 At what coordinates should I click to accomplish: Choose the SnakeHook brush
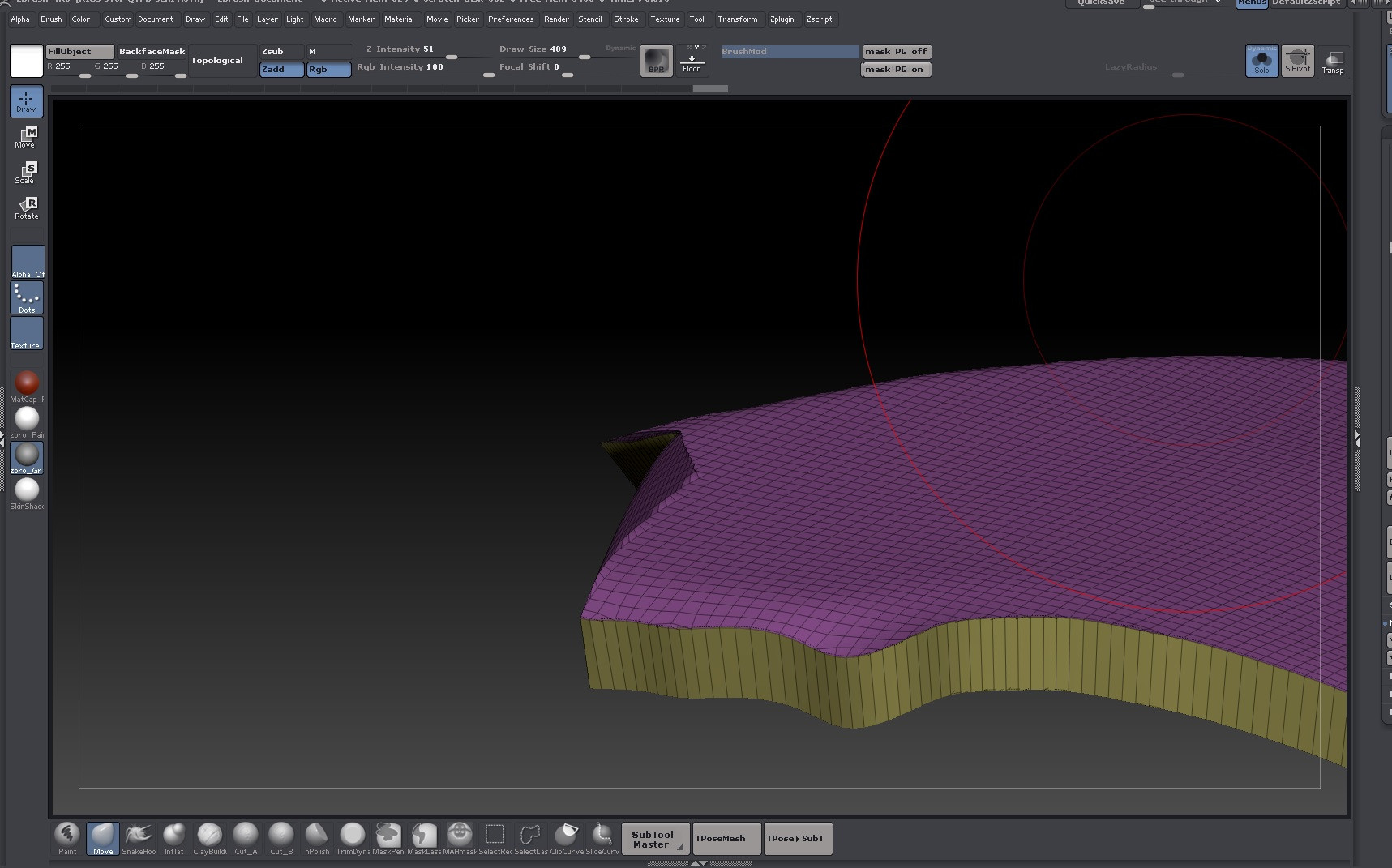[x=139, y=839]
